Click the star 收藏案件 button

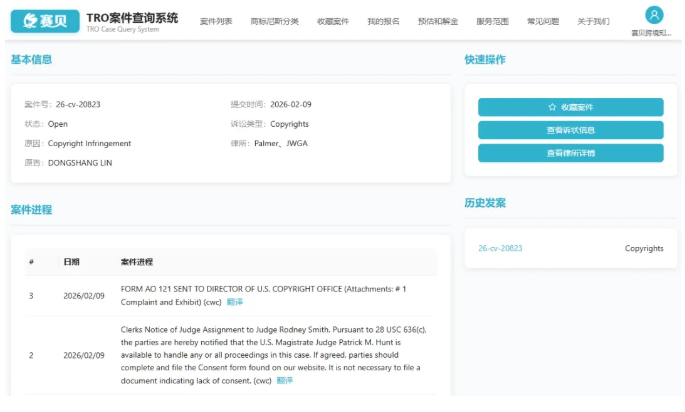(570, 107)
